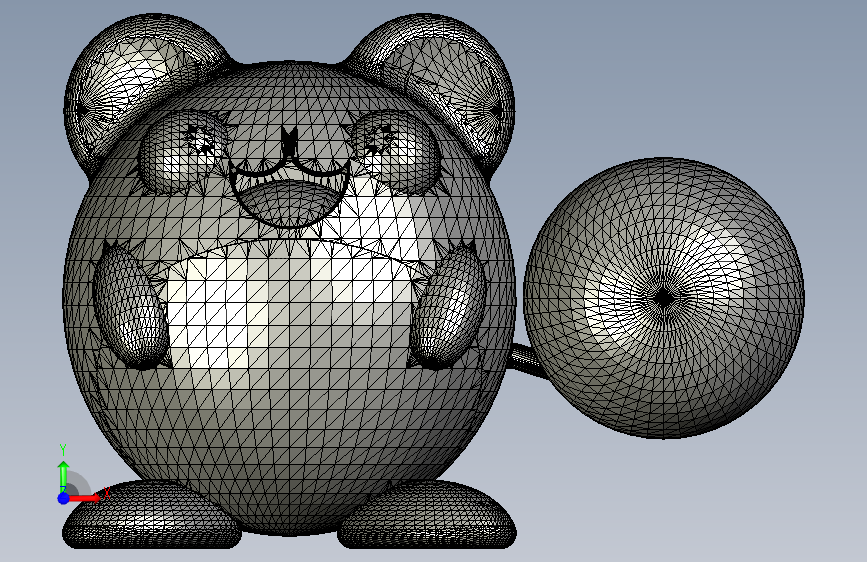Image resolution: width=867 pixels, height=562 pixels.
Task: Select the foot at the bottom right of the model
Action: (427, 516)
